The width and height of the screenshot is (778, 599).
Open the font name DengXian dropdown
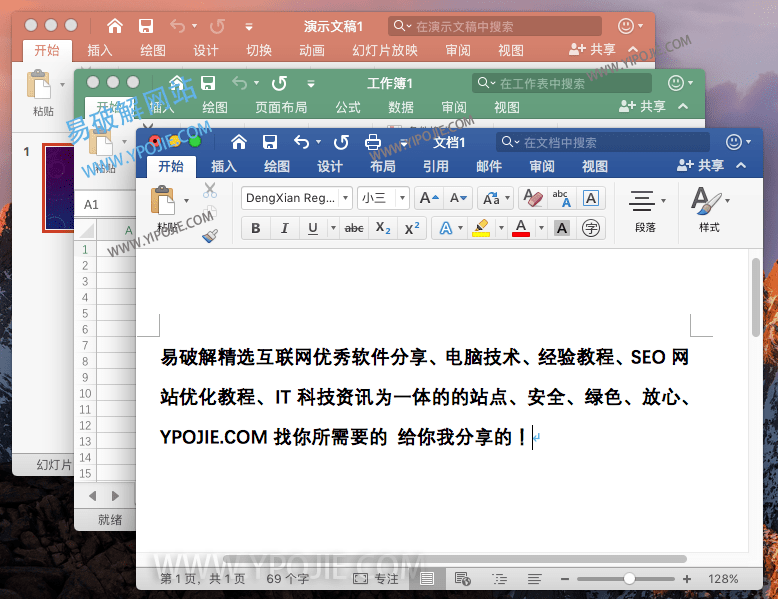tap(346, 198)
